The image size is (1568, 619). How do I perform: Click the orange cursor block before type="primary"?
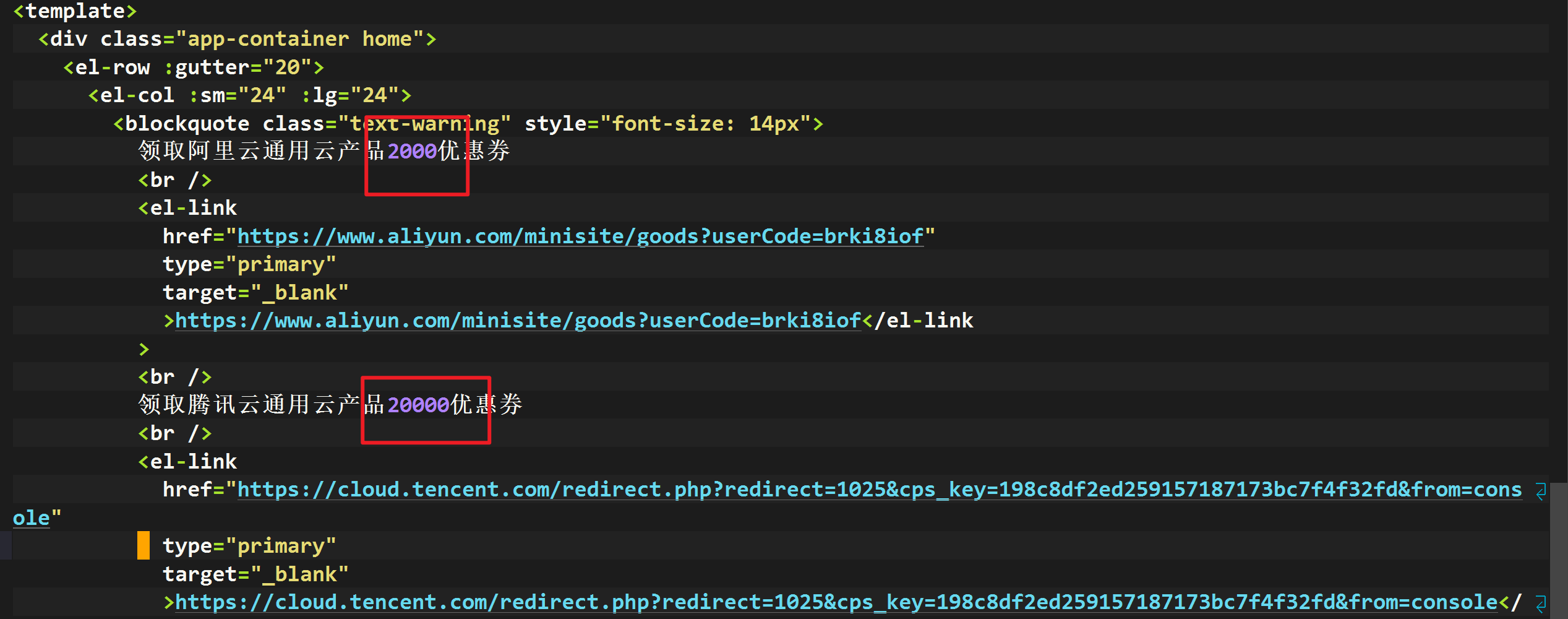(x=144, y=545)
